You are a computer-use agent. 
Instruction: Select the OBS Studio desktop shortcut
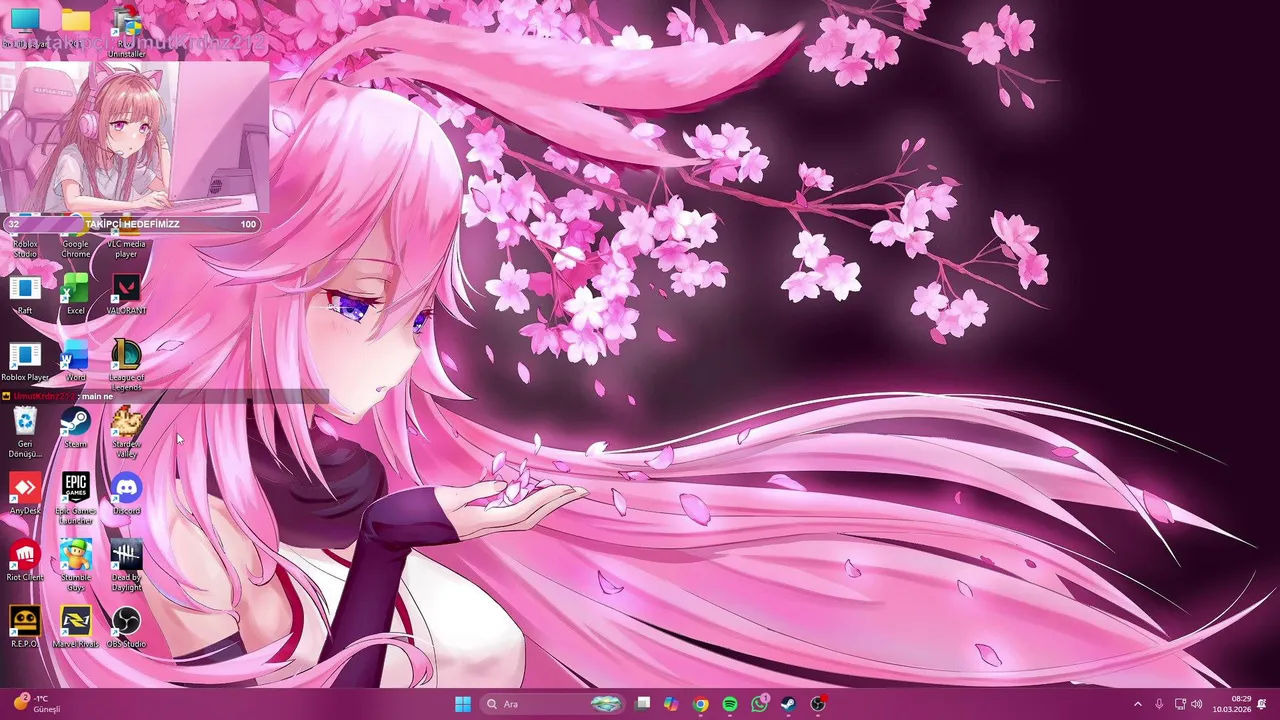click(x=126, y=627)
